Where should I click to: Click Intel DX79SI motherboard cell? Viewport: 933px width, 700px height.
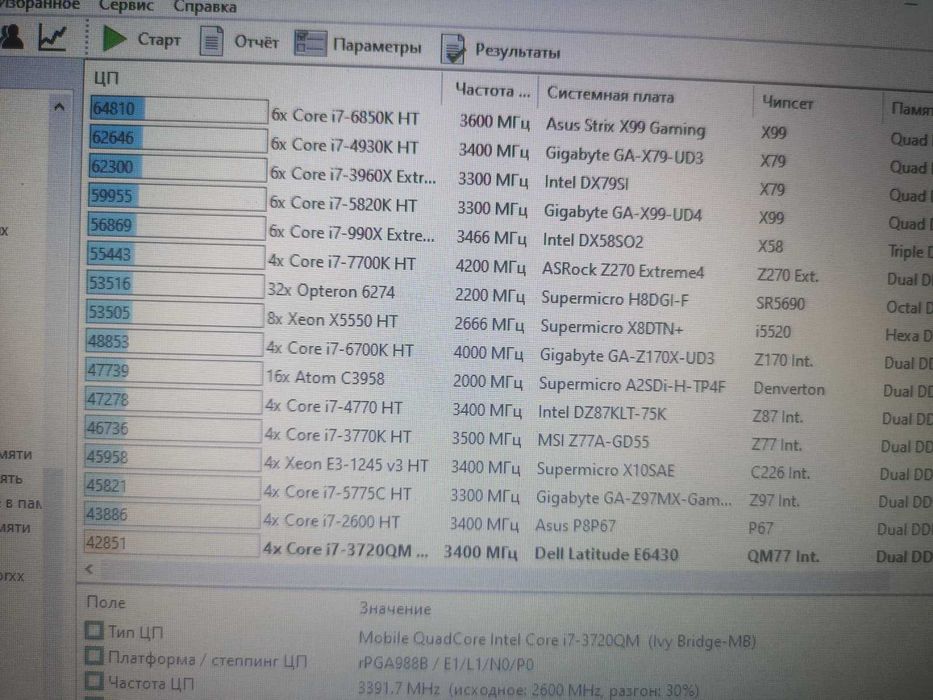pyautogui.click(x=586, y=183)
